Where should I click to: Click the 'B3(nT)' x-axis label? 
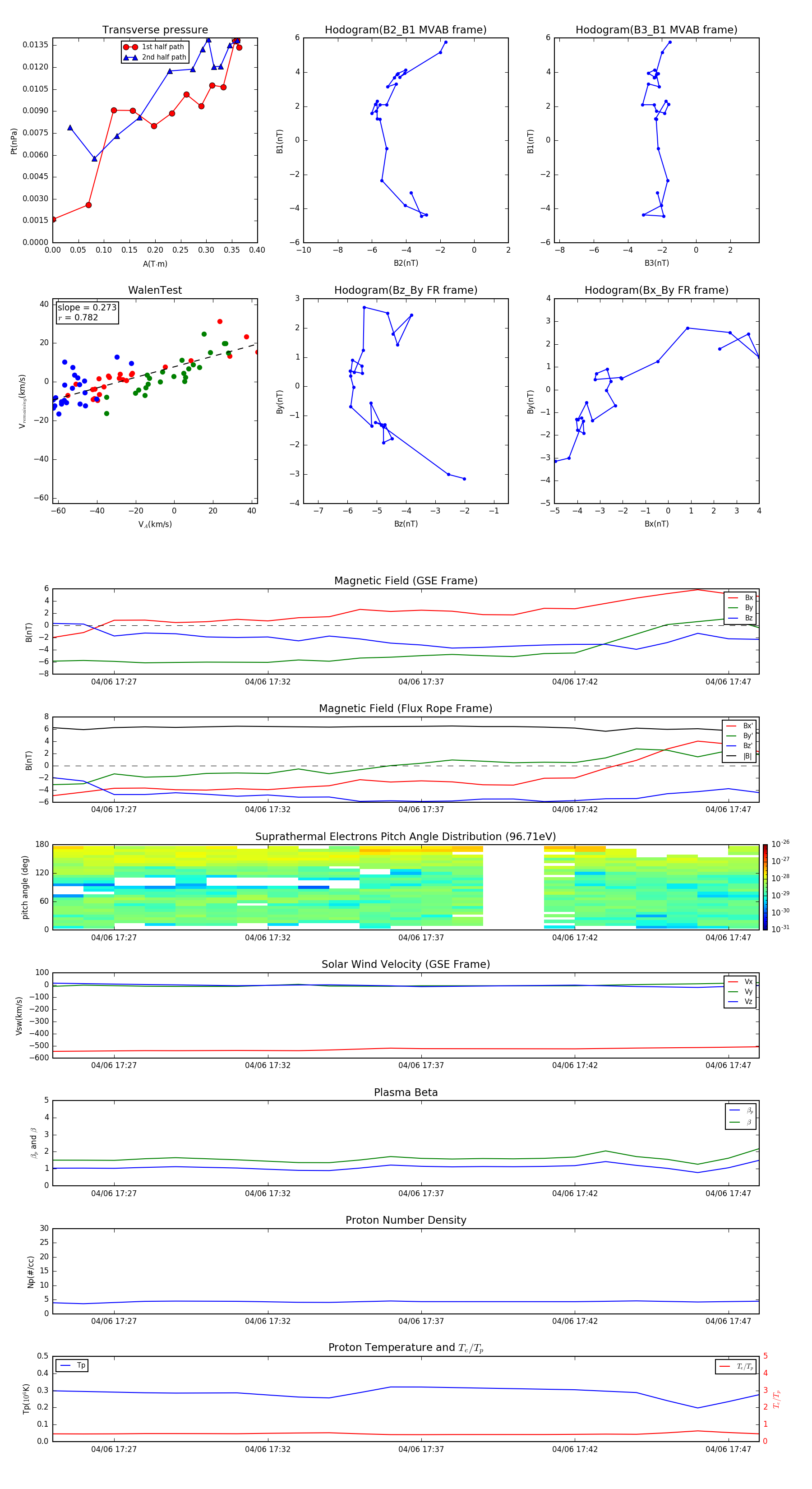pos(656,263)
